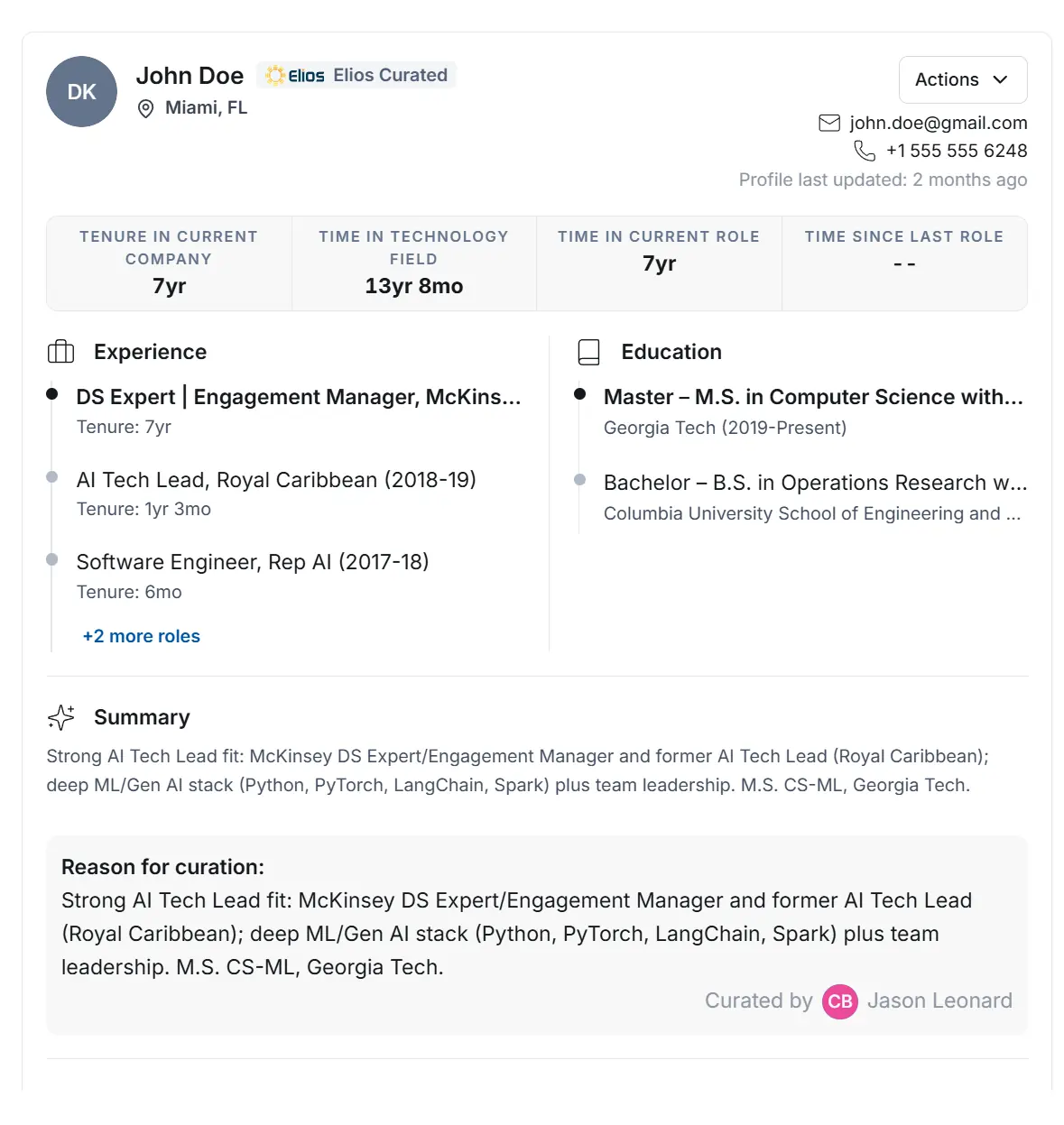
Task: Click the phone handset icon
Action: pos(865,151)
